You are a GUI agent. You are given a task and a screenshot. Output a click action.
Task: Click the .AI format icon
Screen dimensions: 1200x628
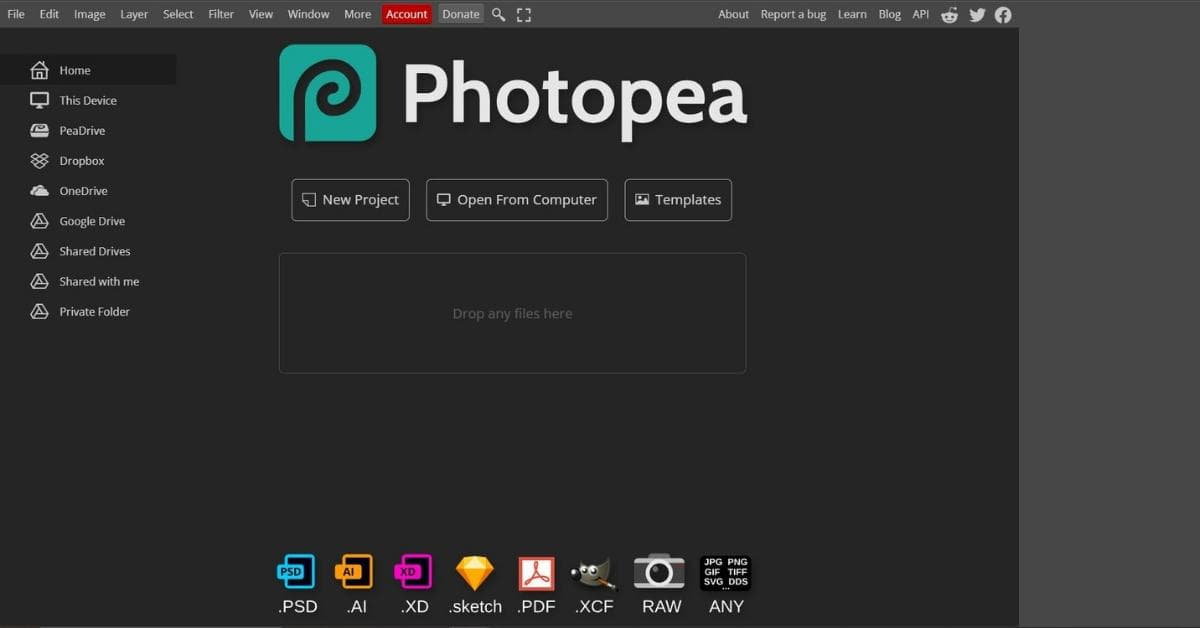[x=353, y=572]
